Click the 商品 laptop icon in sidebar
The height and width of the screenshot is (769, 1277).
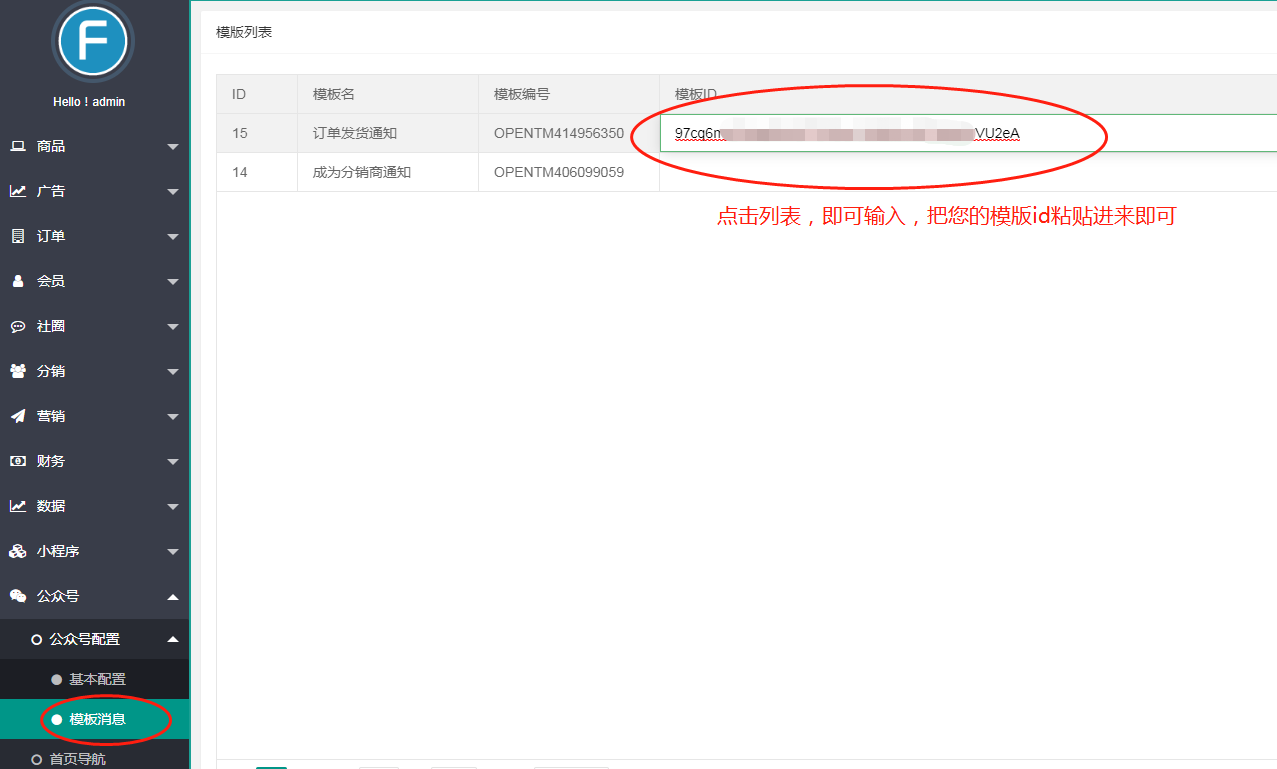point(18,146)
